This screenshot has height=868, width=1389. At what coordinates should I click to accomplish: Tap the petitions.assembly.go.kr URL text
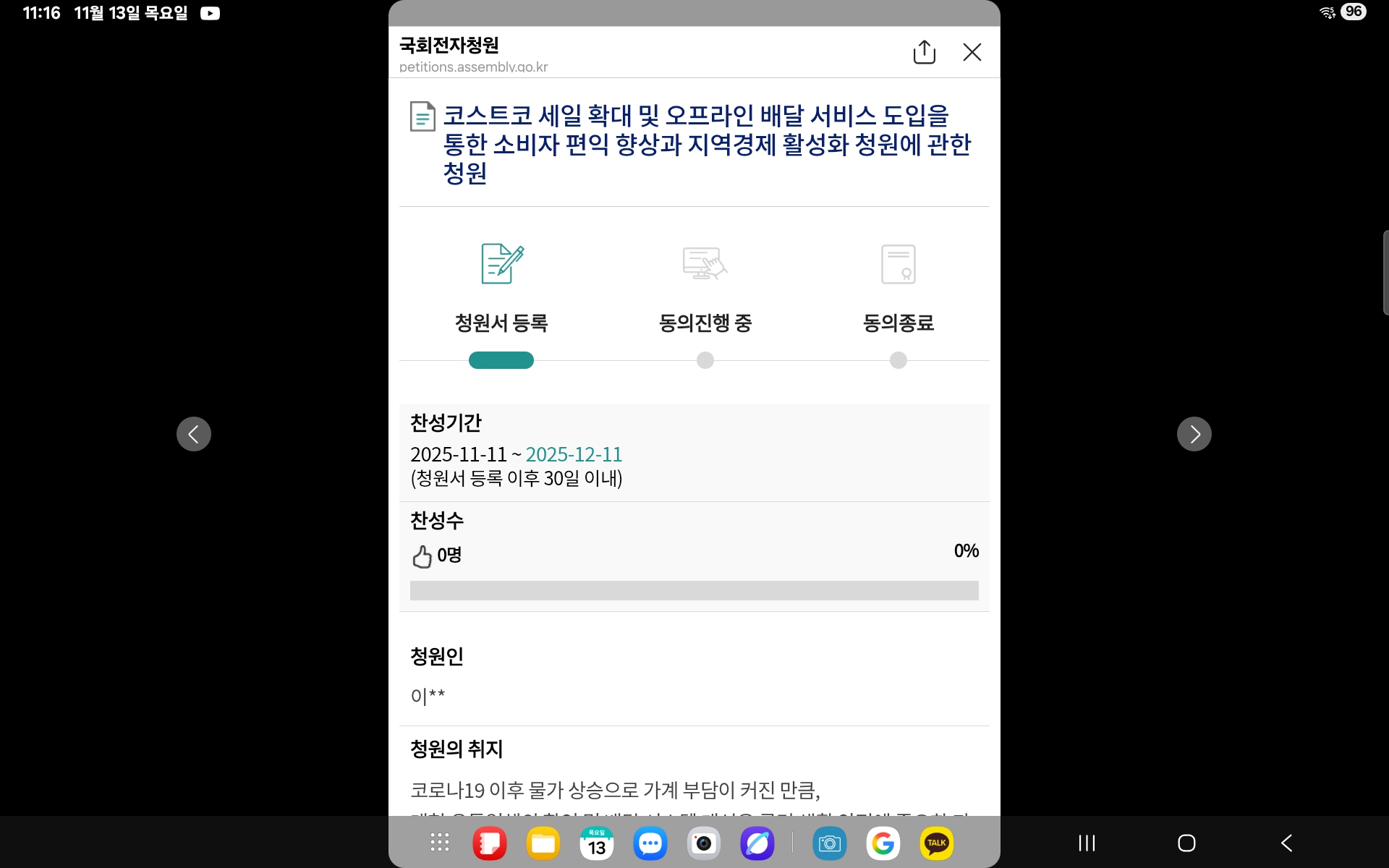(x=473, y=67)
